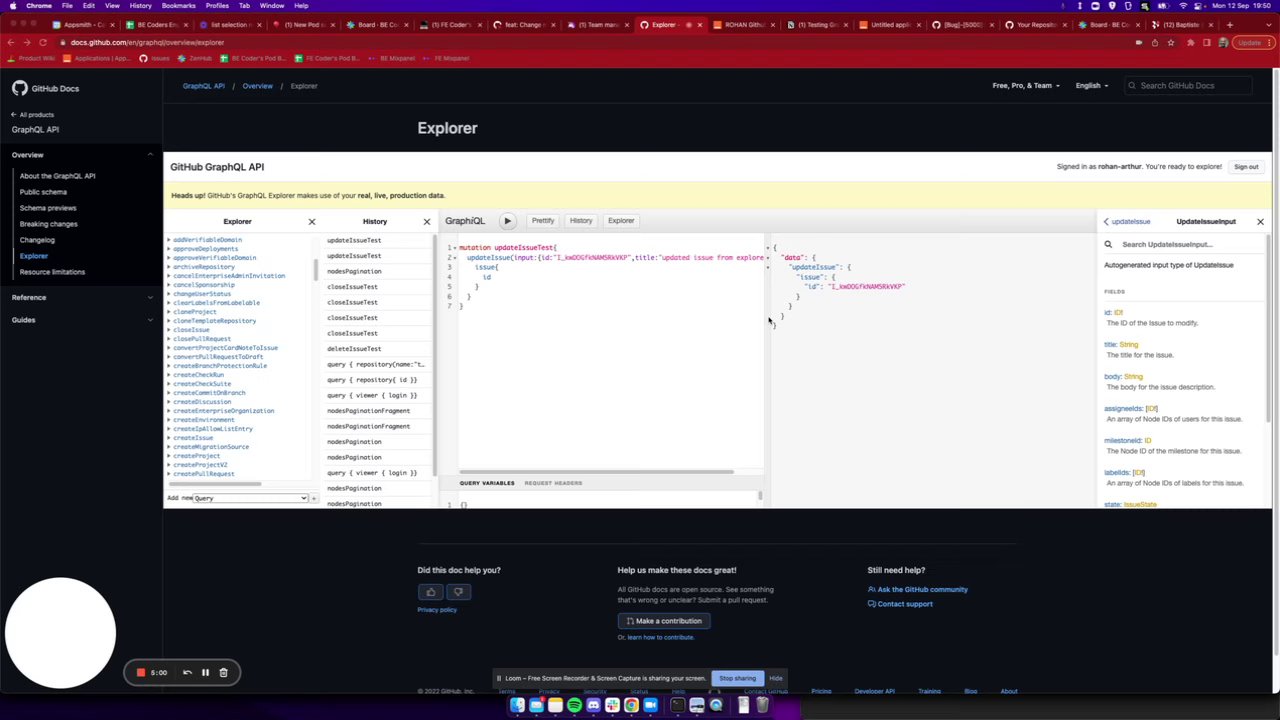This screenshot has height=720, width=1280.
Task: Open the Schema previews sidebar page
Action: click(x=48, y=208)
